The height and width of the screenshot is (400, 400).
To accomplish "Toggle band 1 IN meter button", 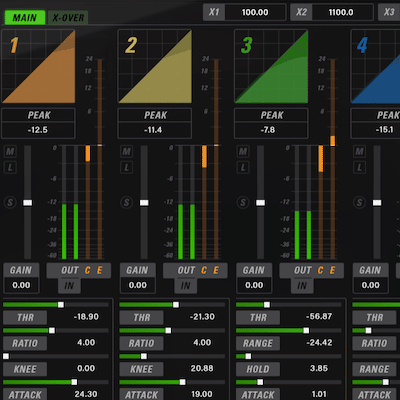I will [x=69, y=286].
